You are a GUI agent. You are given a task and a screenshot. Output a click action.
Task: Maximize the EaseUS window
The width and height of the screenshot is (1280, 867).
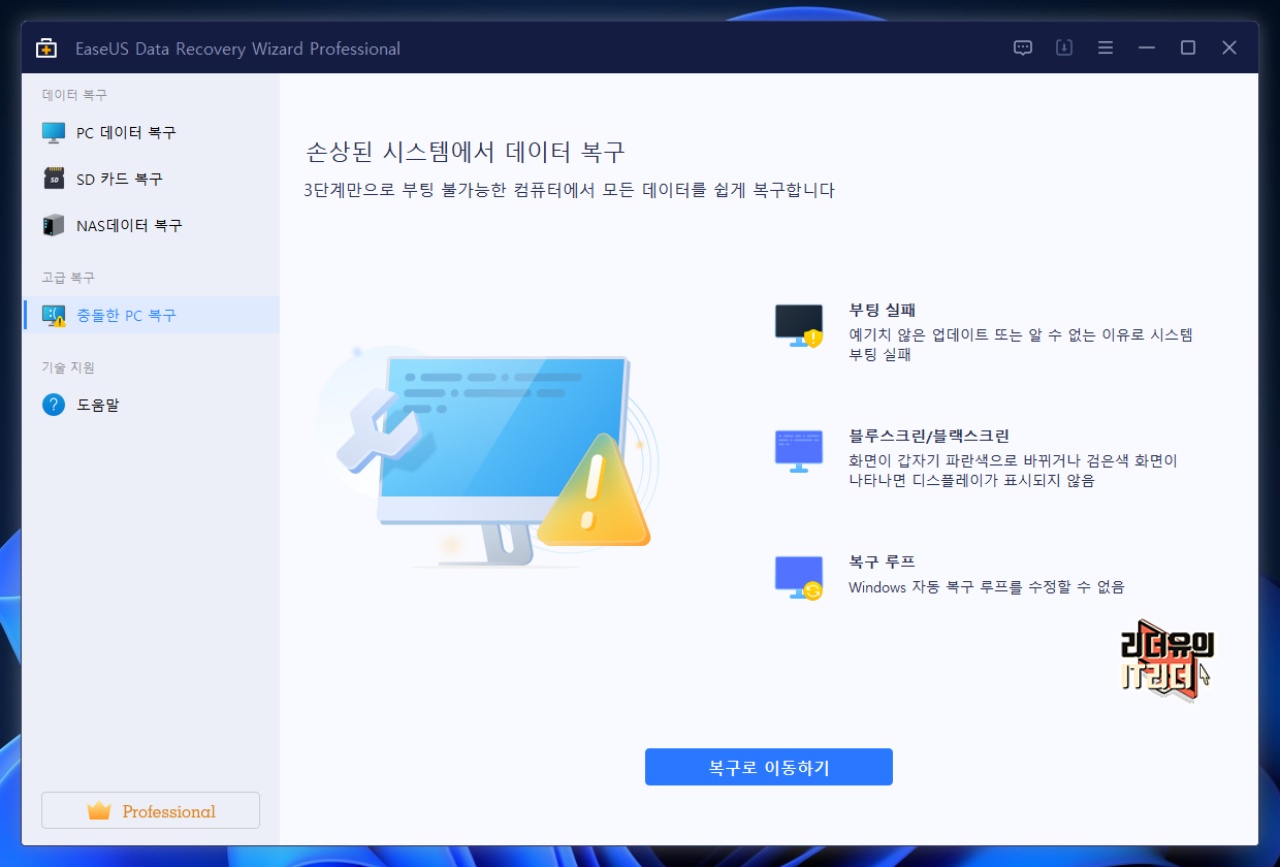(1188, 48)
